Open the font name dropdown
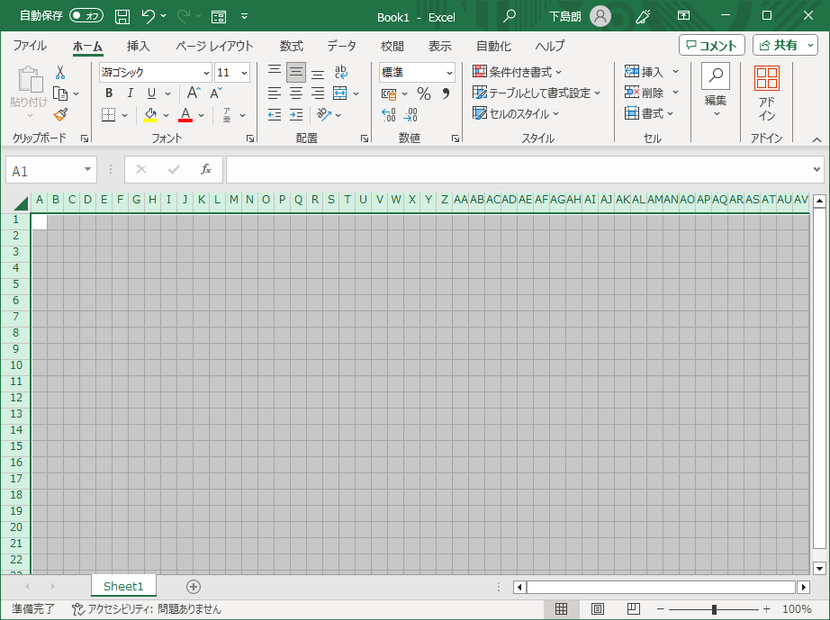Viewport: 830px width, 620px height. point(206,72)
